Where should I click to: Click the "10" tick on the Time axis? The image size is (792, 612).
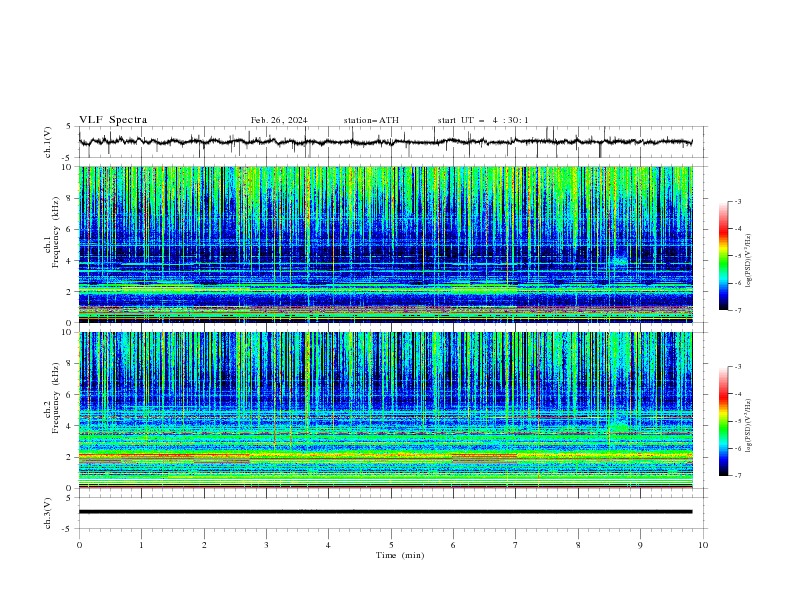tap(703, 545)
